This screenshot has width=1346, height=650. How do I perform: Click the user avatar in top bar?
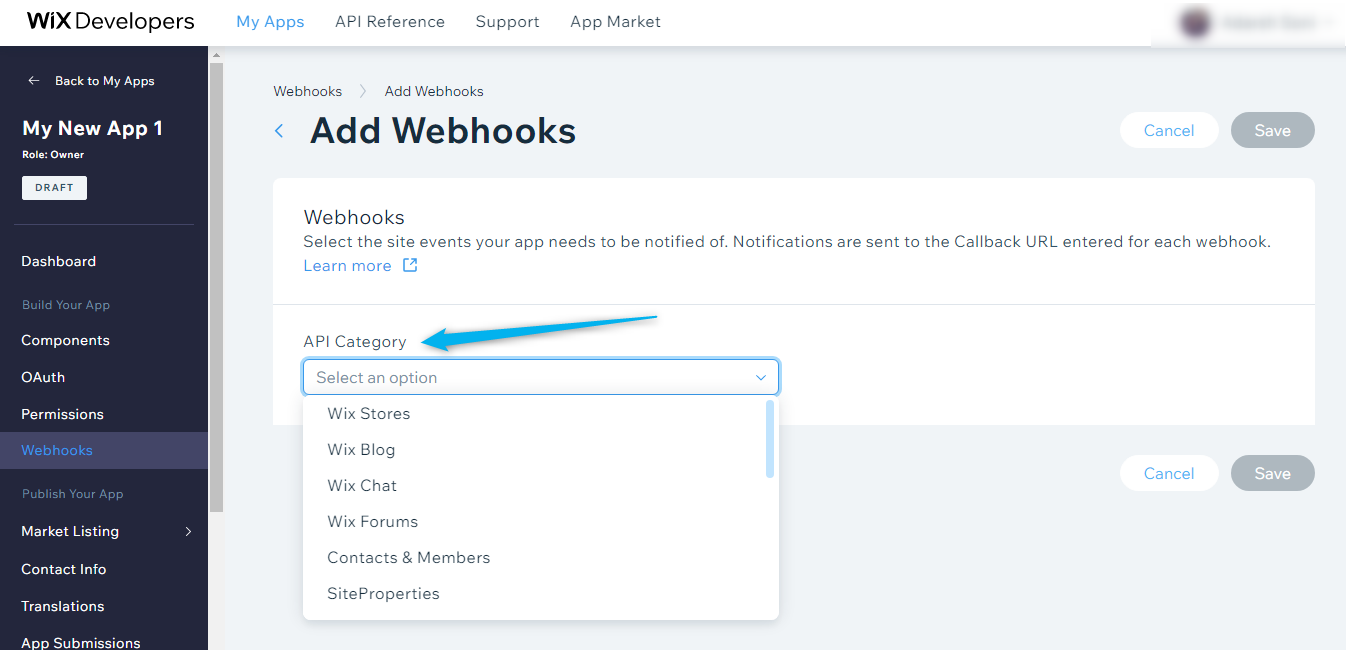click(x=1195, y=22)
